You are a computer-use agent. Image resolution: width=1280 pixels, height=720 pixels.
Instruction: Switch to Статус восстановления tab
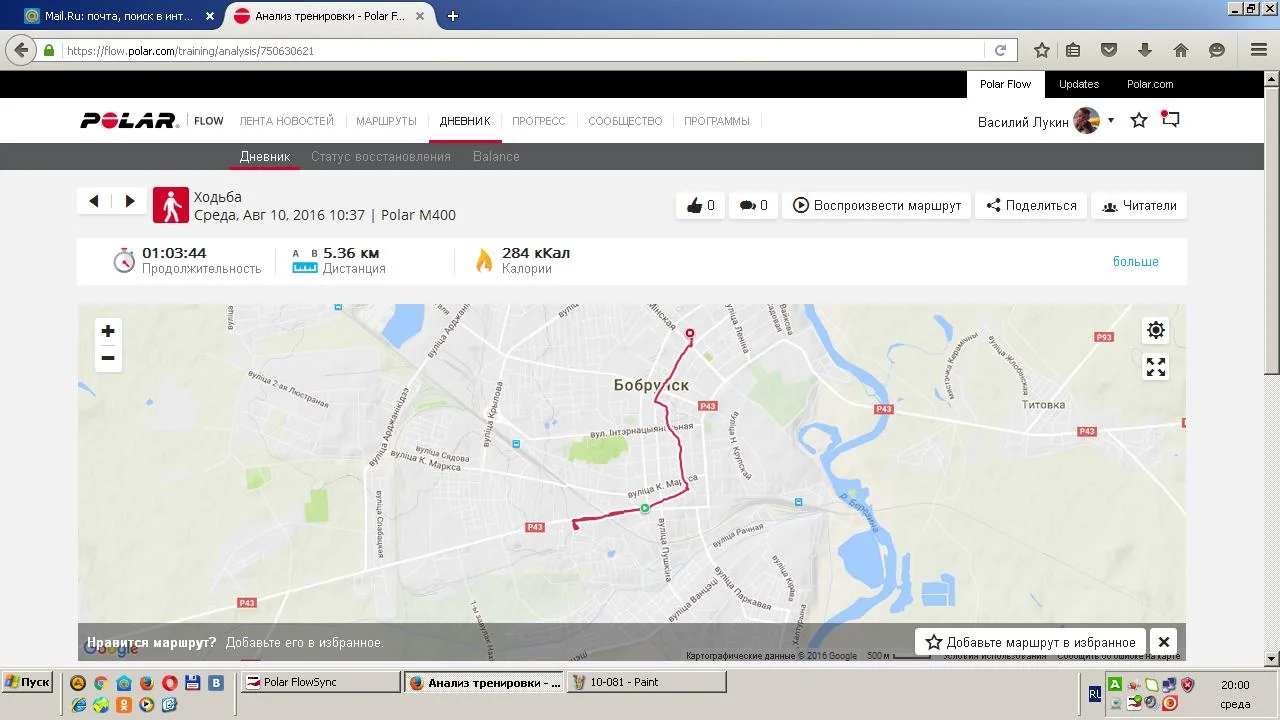pyautogui.click(x=380, y=157)
